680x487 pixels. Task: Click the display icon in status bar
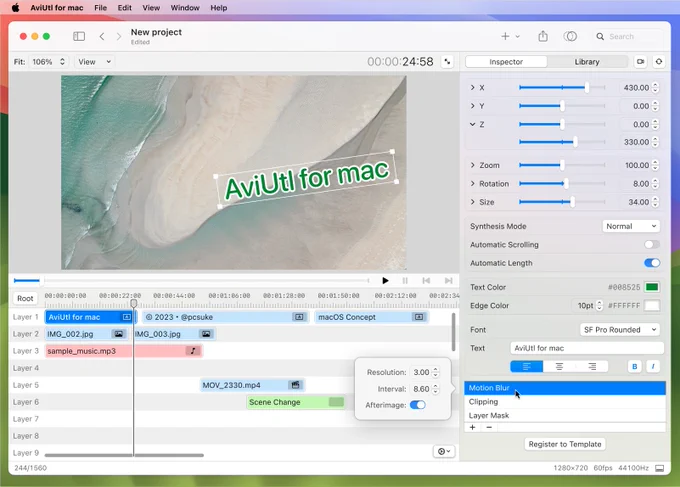[659, 468]
